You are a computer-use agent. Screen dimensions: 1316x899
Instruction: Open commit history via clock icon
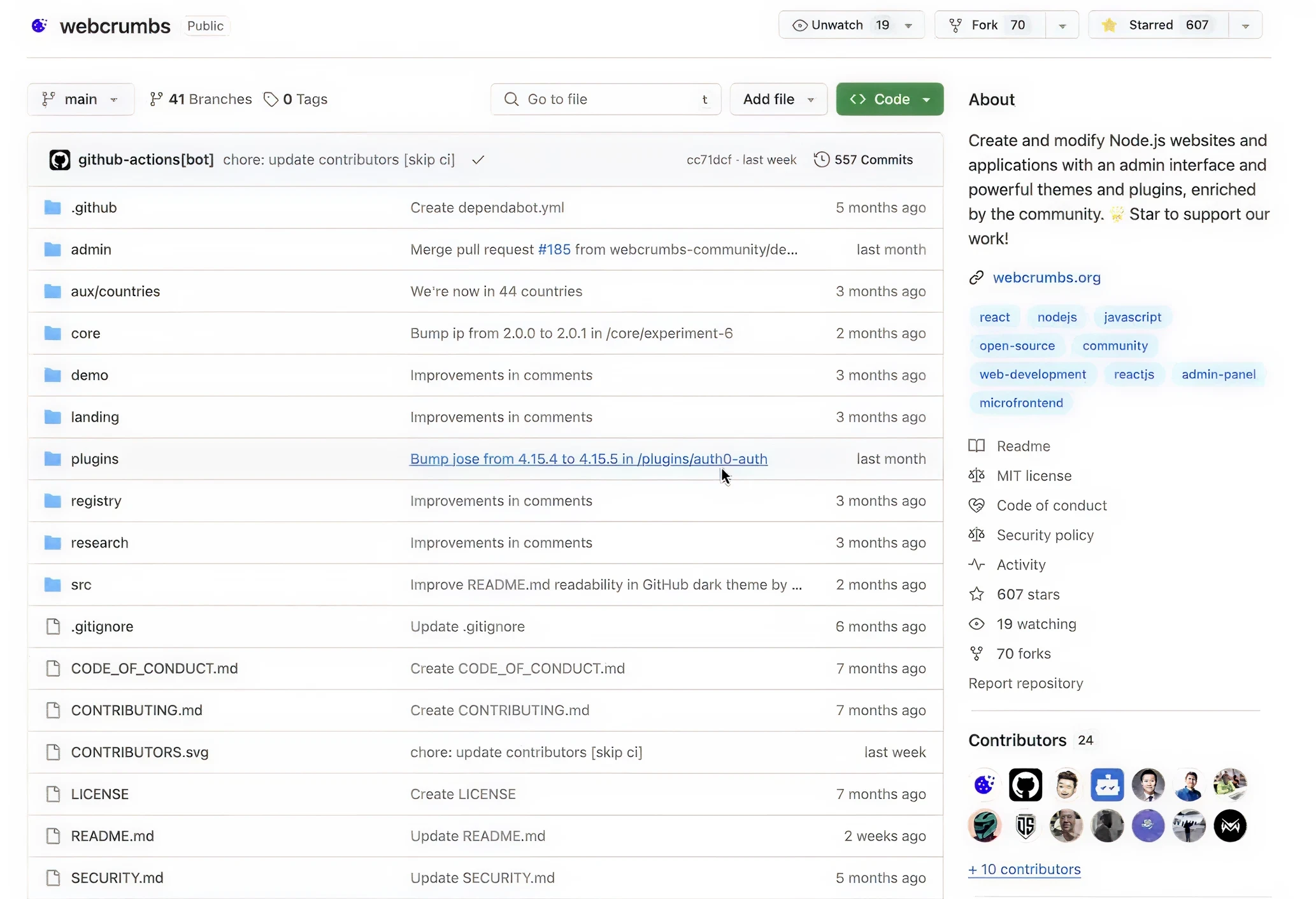[x=822, y=160]
